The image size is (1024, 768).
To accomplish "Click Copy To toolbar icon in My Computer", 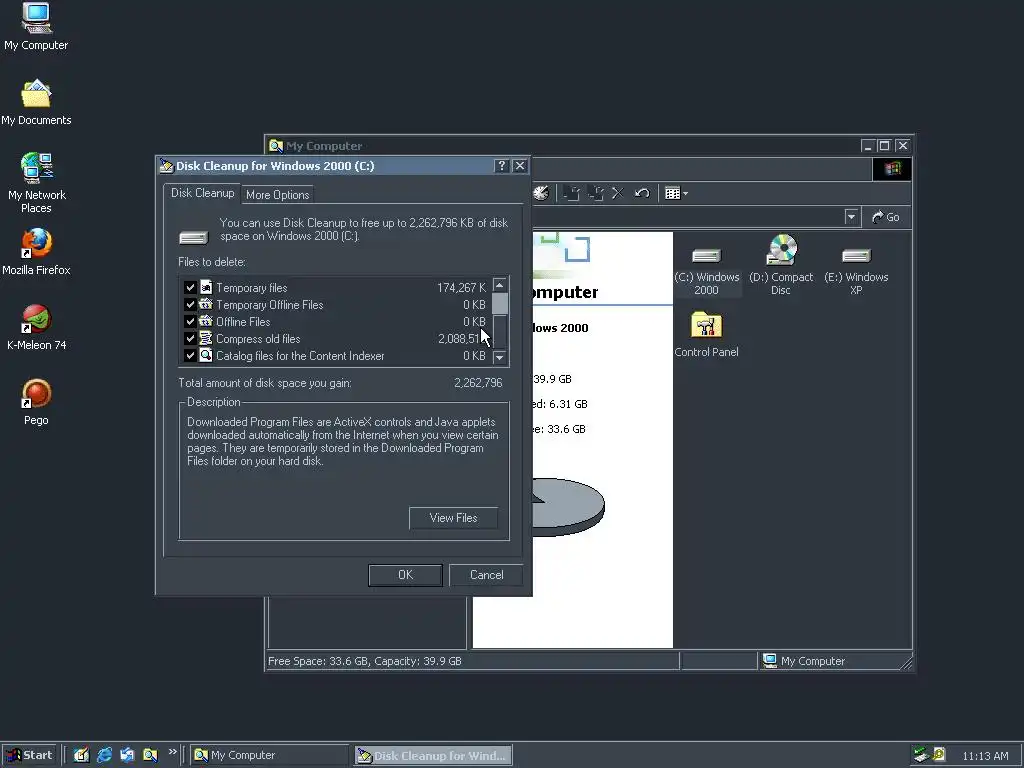I will click(x=595, y=193).
